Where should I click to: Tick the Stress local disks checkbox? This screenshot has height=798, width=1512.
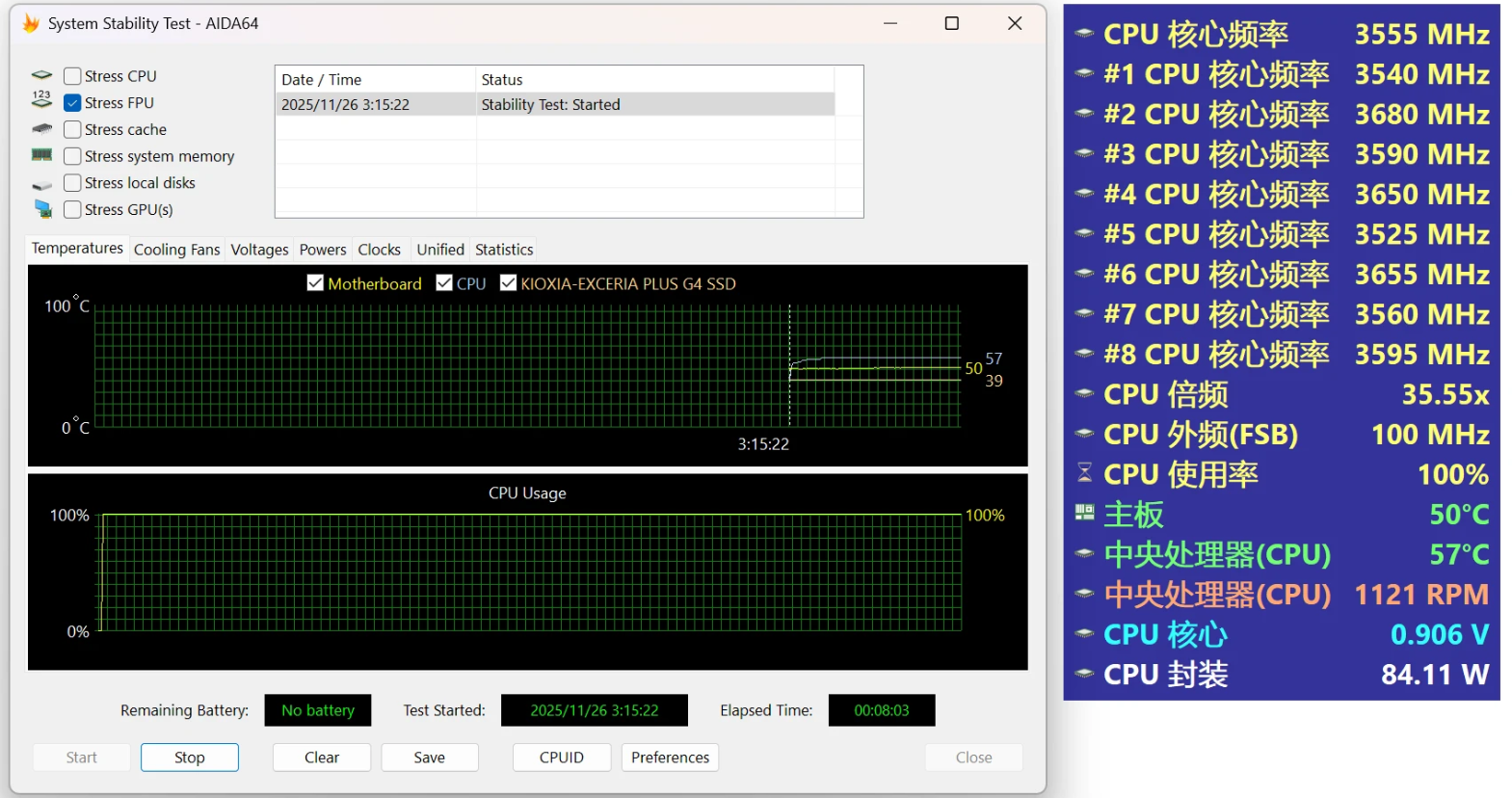click(72, 183)
